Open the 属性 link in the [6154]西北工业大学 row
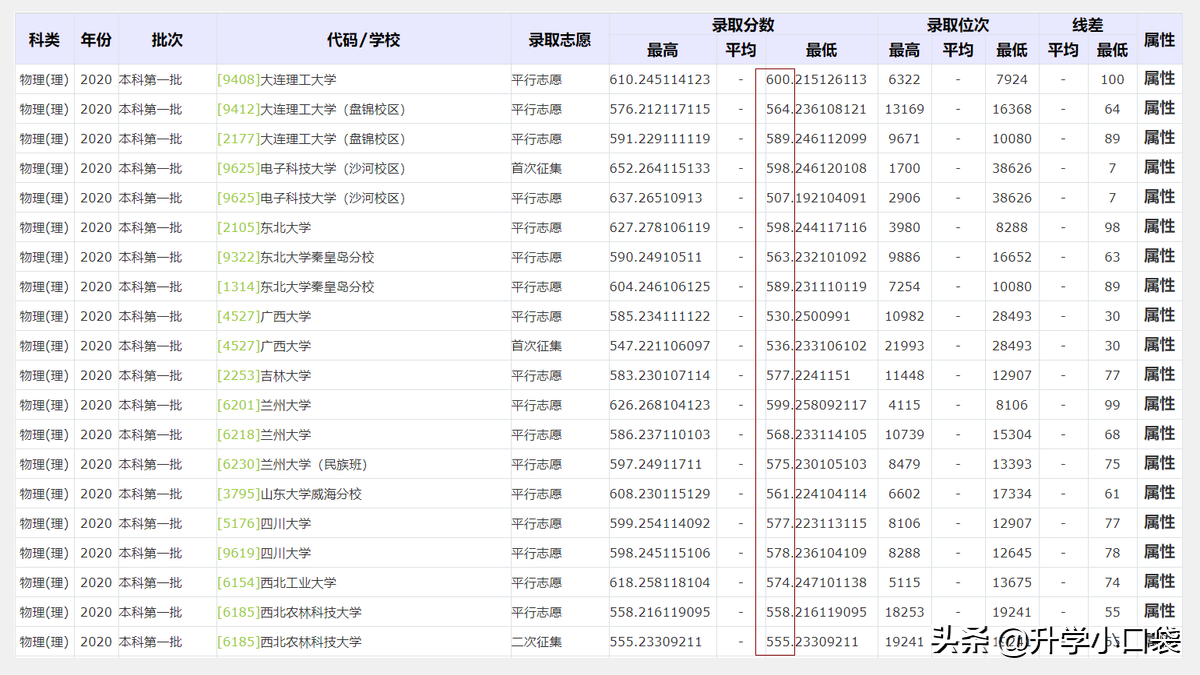The image size is (1200, 675). [x=1159, y=581]
